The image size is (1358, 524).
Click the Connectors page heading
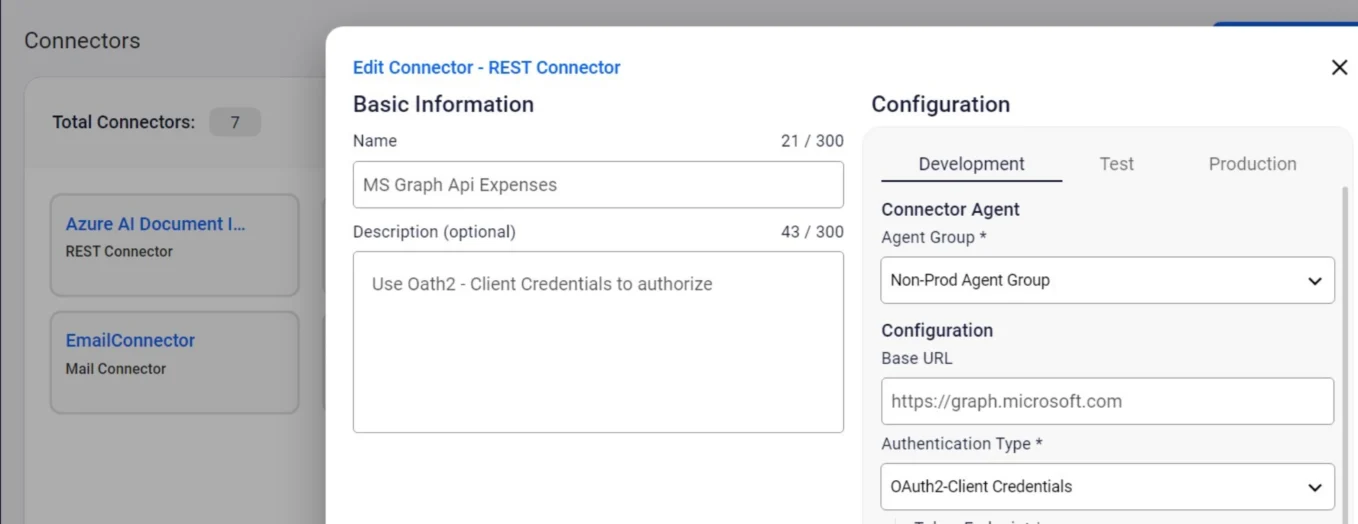(82, 41)
